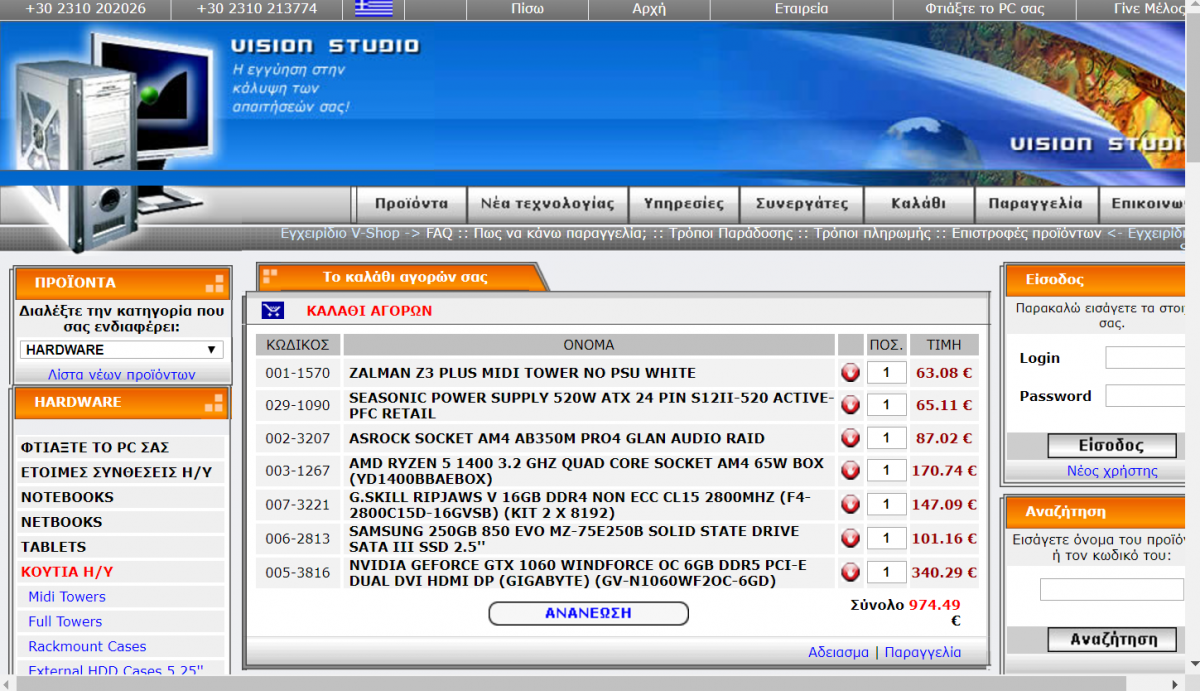Remove G.SKILL RIPJAWS V item from cart

(x=850, y=504)
